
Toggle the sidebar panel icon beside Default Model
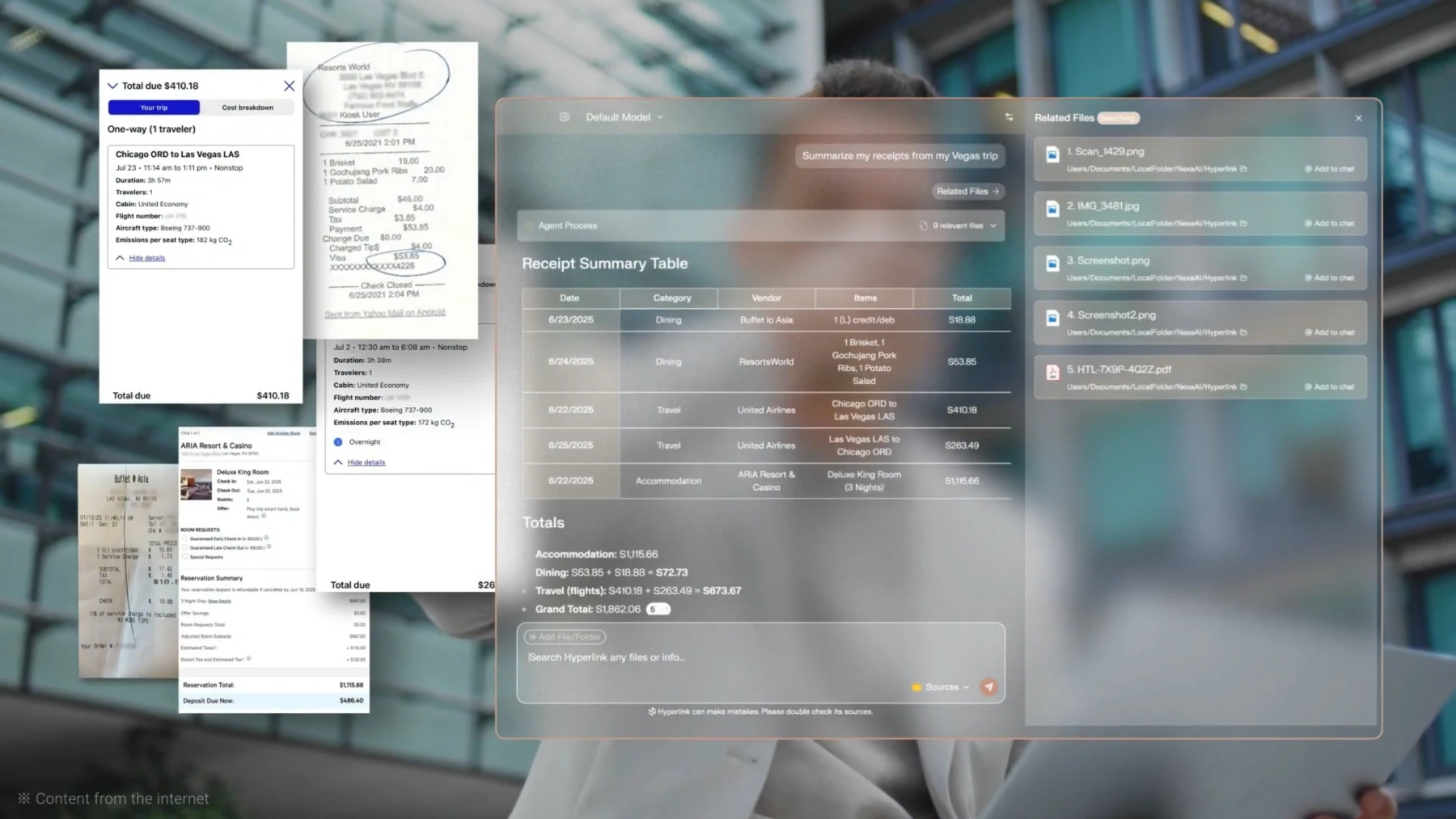point(564,117)
